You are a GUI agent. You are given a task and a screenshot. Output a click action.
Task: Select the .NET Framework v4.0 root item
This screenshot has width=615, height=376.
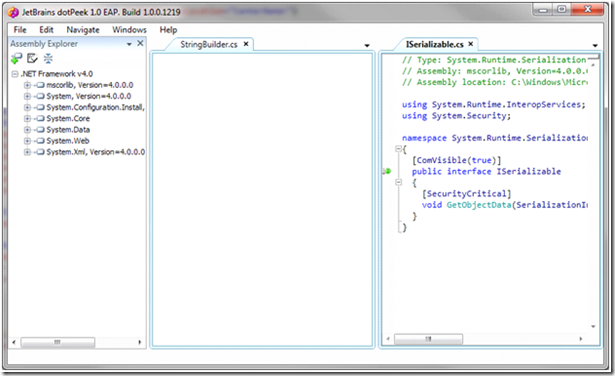click(56, 74)
